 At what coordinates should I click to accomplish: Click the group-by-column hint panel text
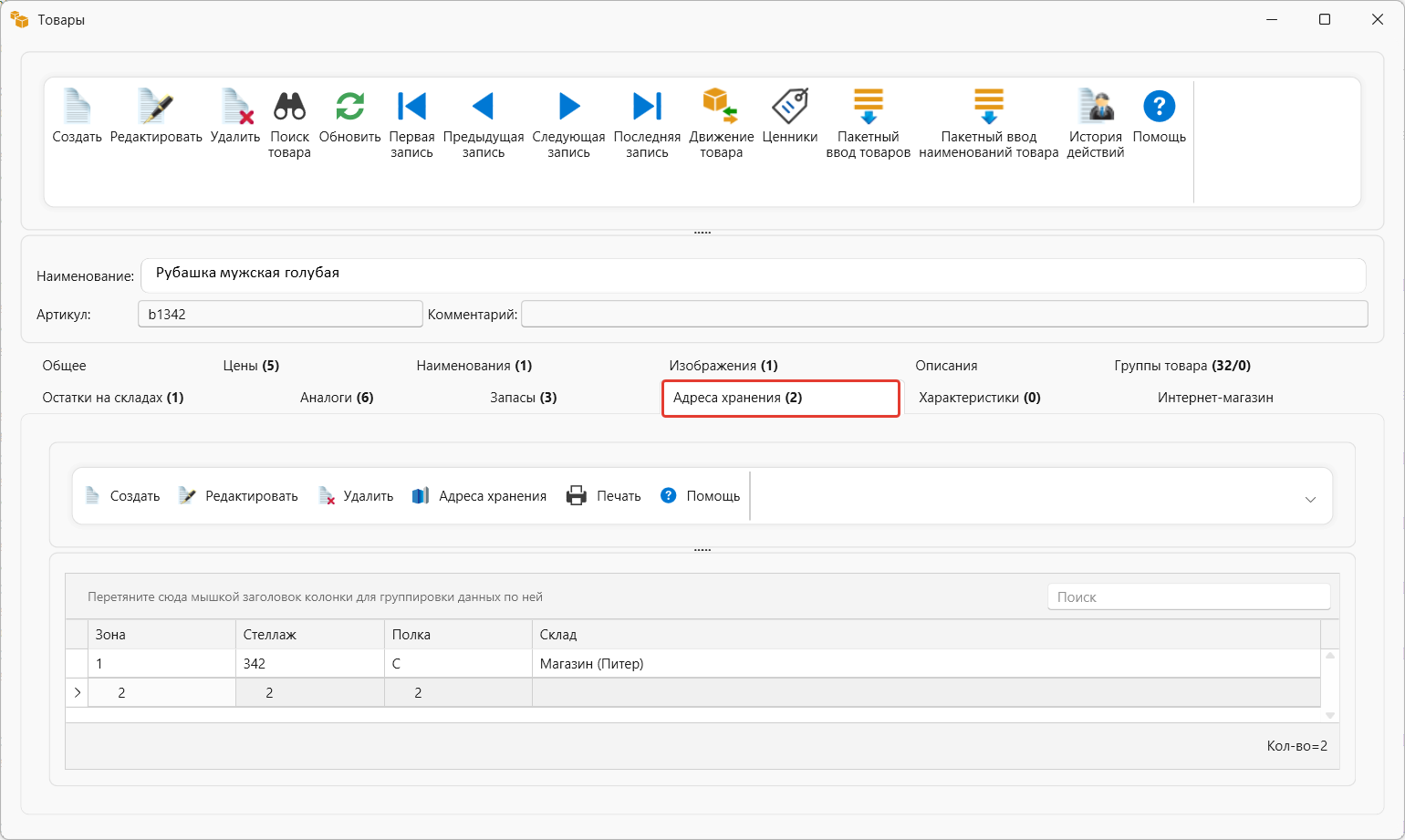315,597
